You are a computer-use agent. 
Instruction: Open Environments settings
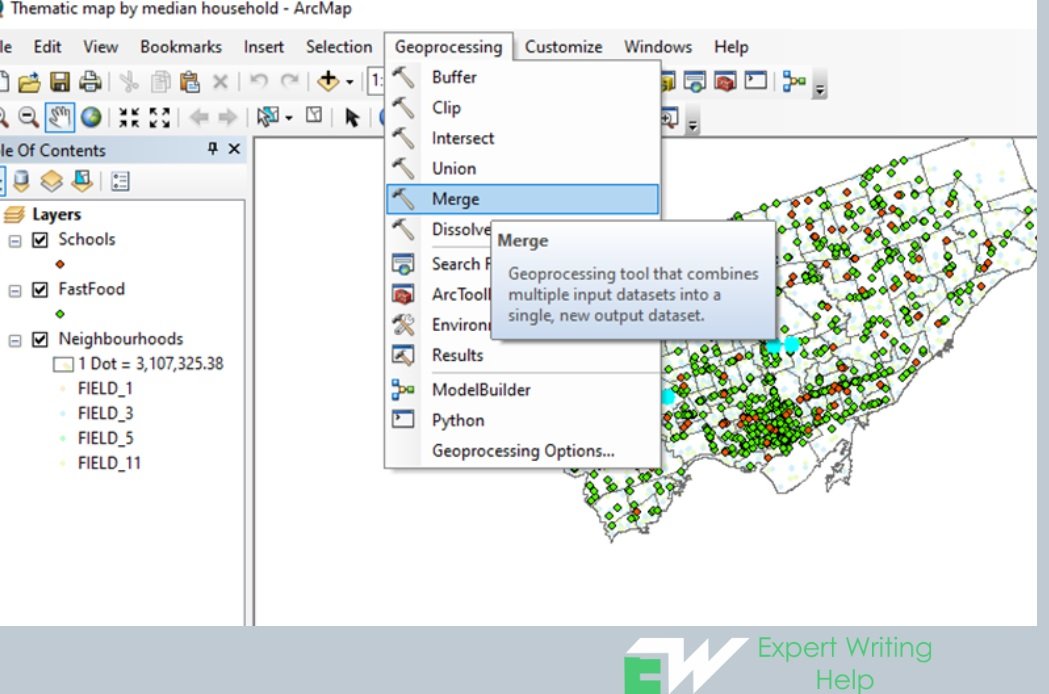pos(470,324)
